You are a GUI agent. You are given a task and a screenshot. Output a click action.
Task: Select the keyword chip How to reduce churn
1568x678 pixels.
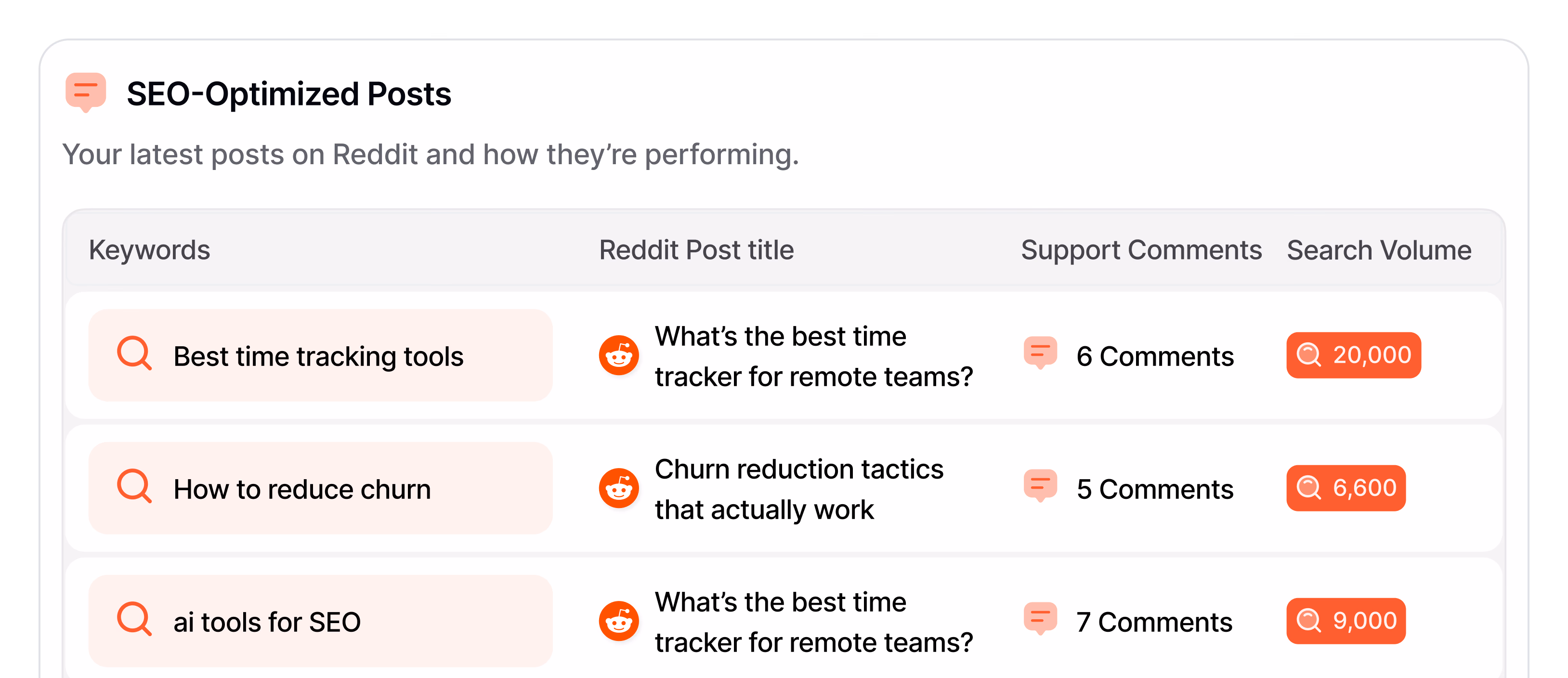point(302,488)
